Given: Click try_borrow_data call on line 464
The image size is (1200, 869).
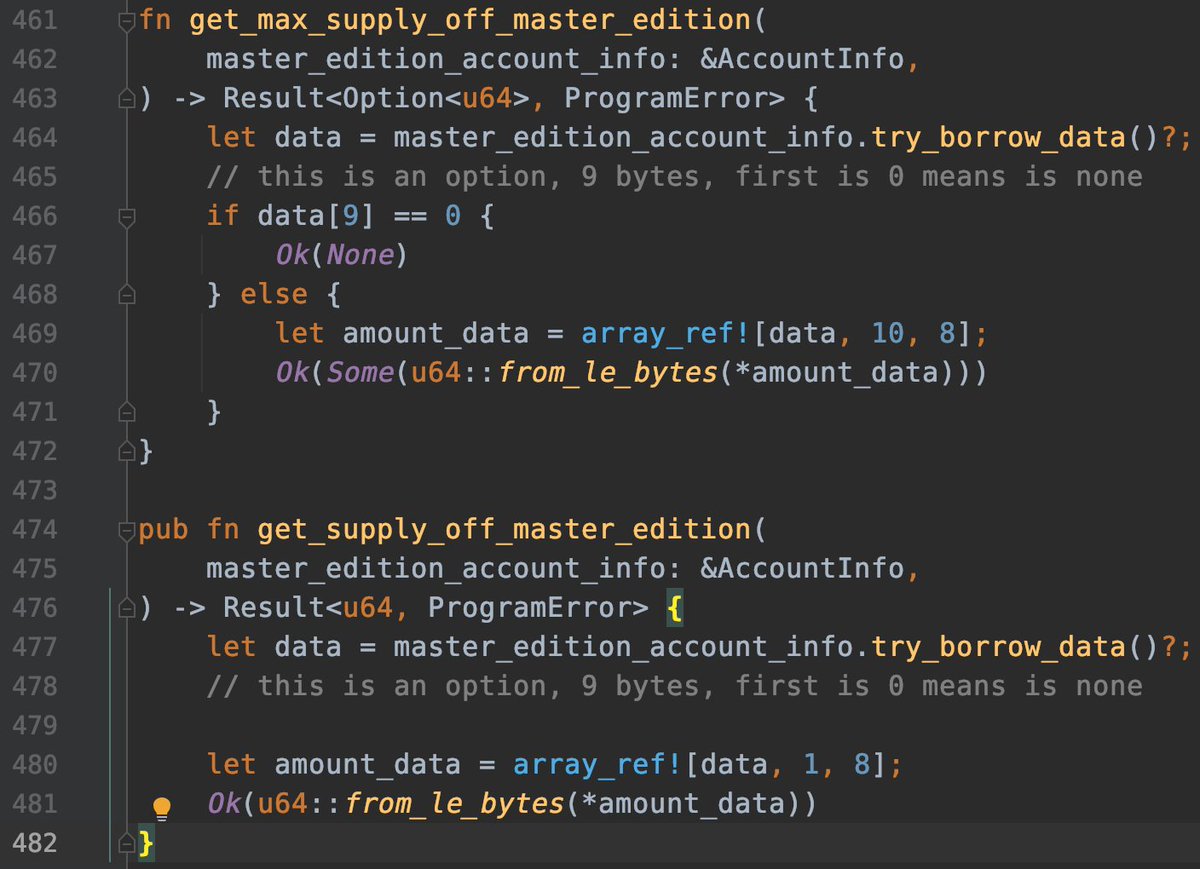Looking at the screenshot, I should point(998,138).
